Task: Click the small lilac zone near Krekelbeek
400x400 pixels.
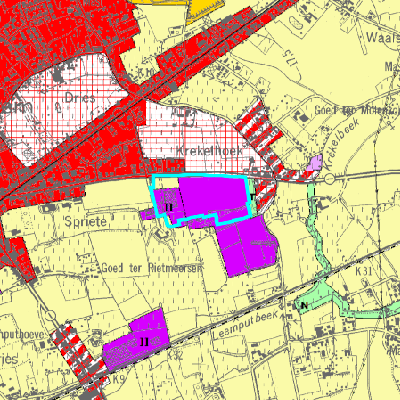Action: pos(315,162)
